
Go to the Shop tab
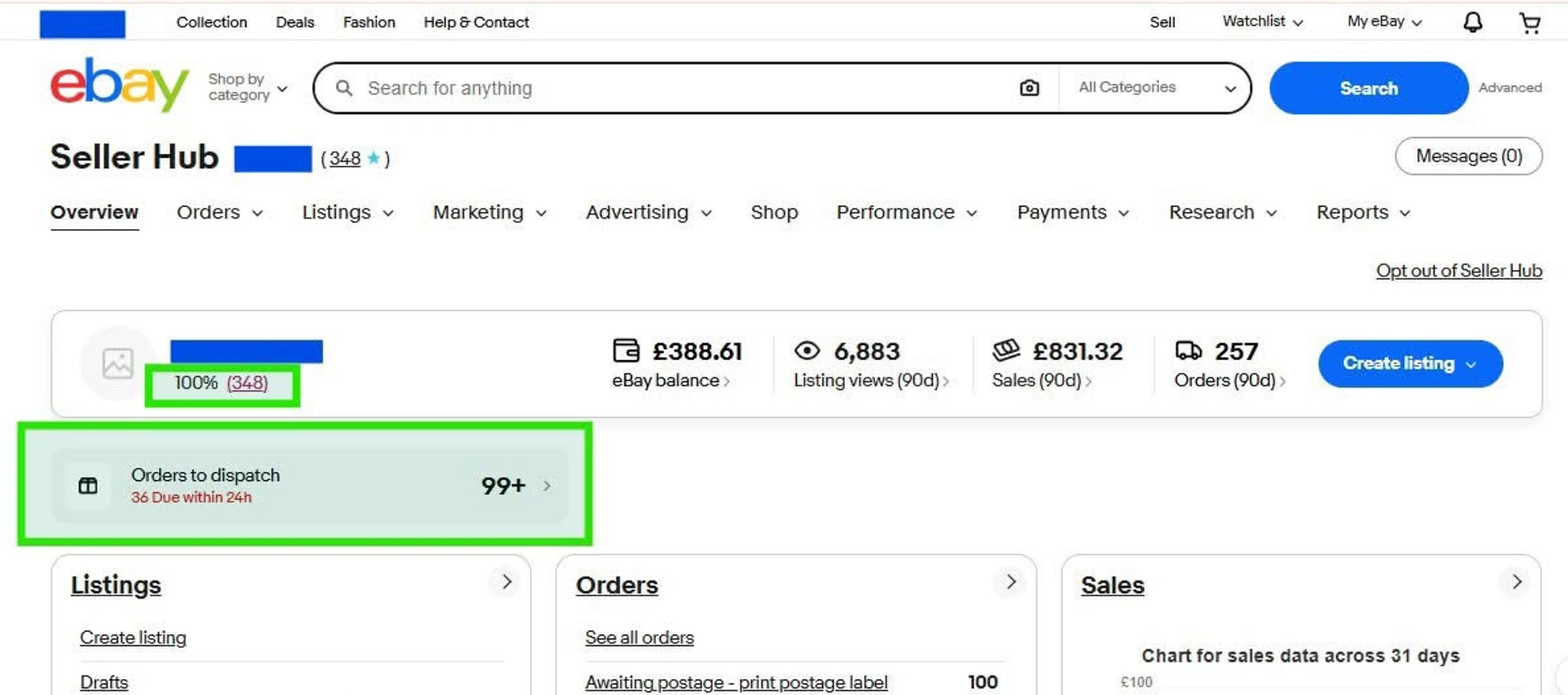click(774, 213)
